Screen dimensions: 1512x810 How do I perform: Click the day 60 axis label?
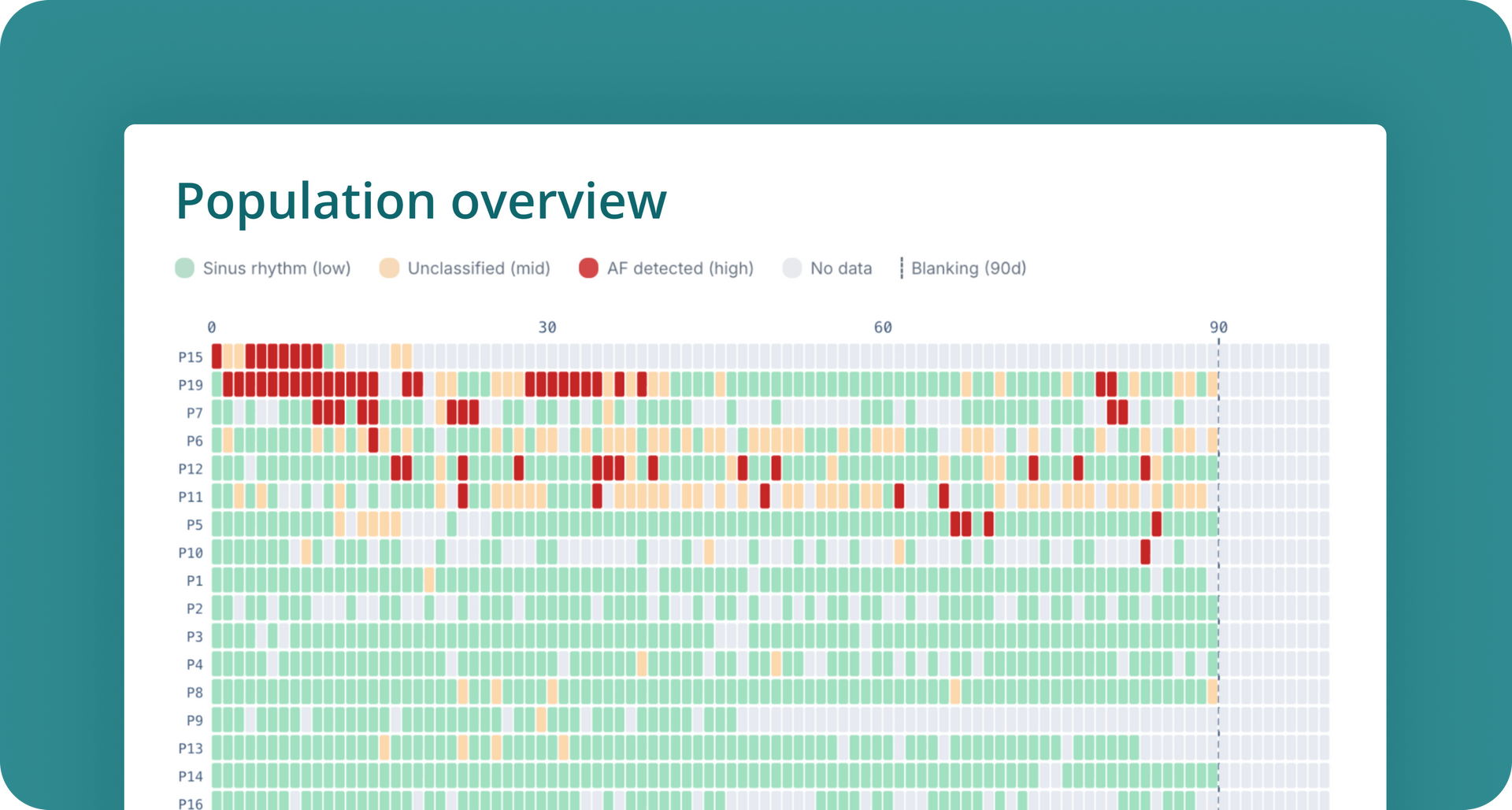click(884, 325)
